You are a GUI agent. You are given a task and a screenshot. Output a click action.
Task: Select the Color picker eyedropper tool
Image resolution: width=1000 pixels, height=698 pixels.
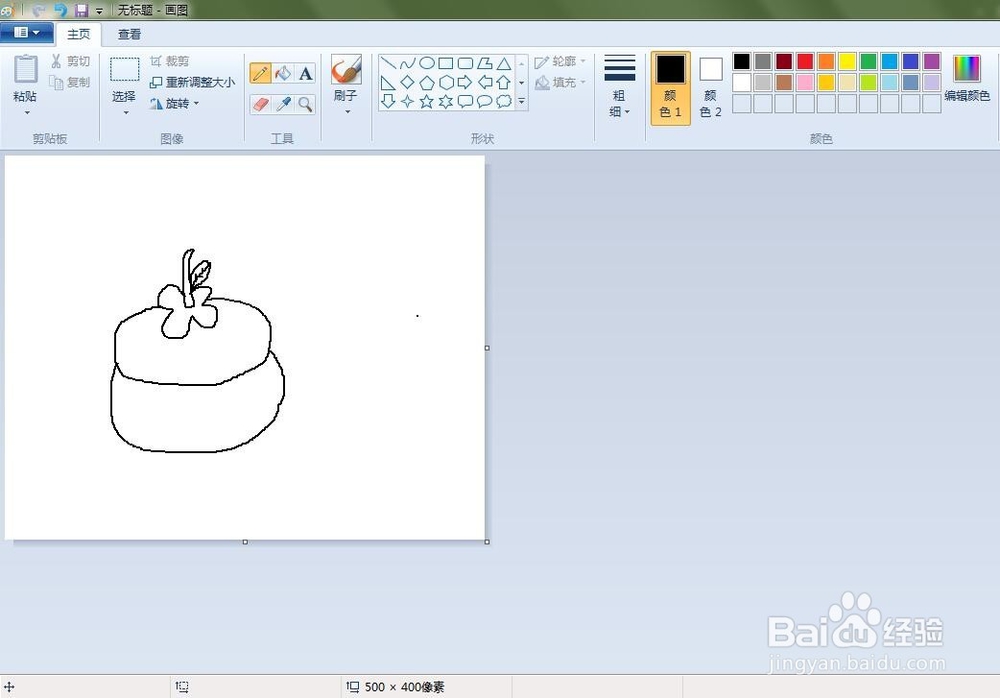[x=283, y=104]
